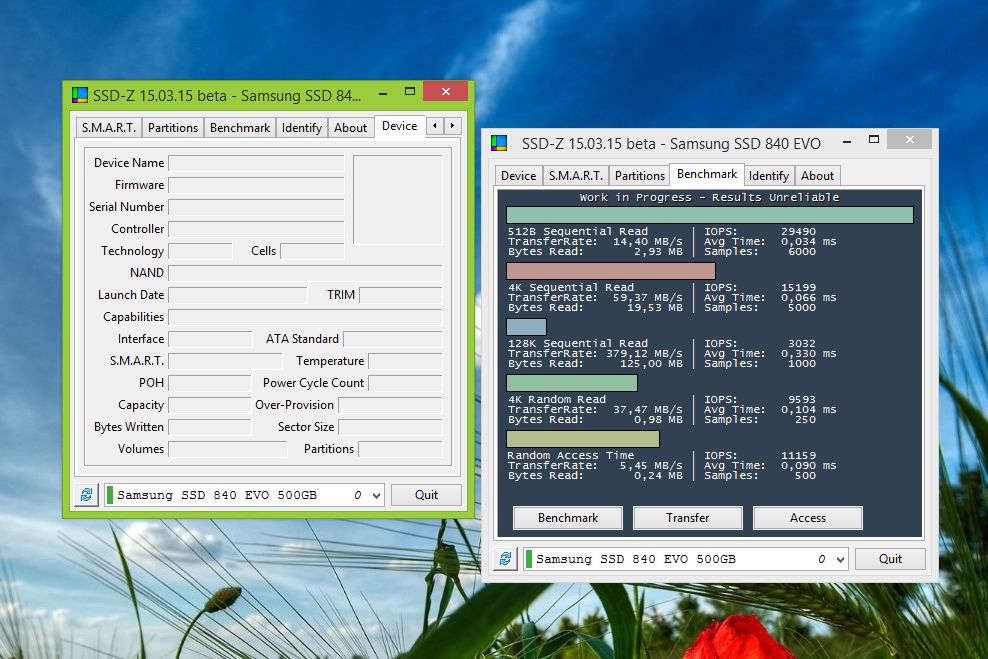Maximize the left SSD-Z window

pos(410,92)
